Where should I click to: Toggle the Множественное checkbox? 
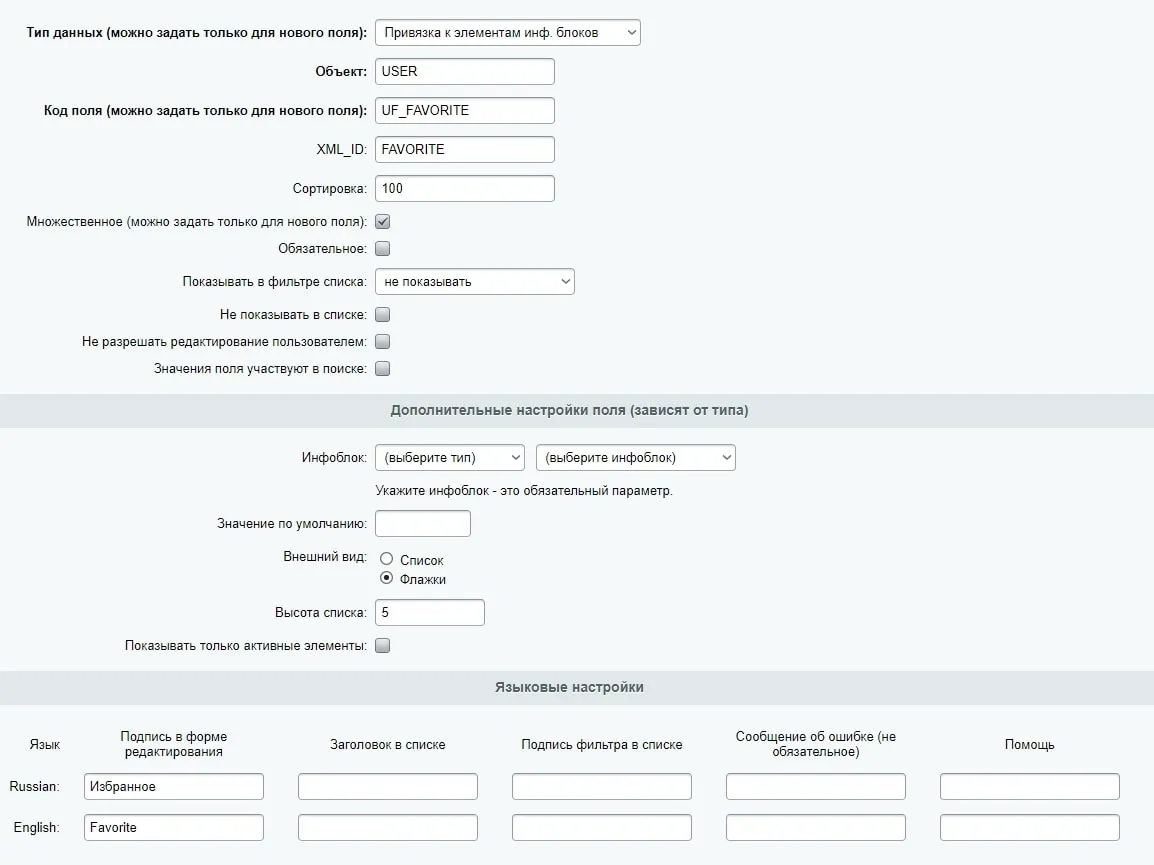[383, 222]
